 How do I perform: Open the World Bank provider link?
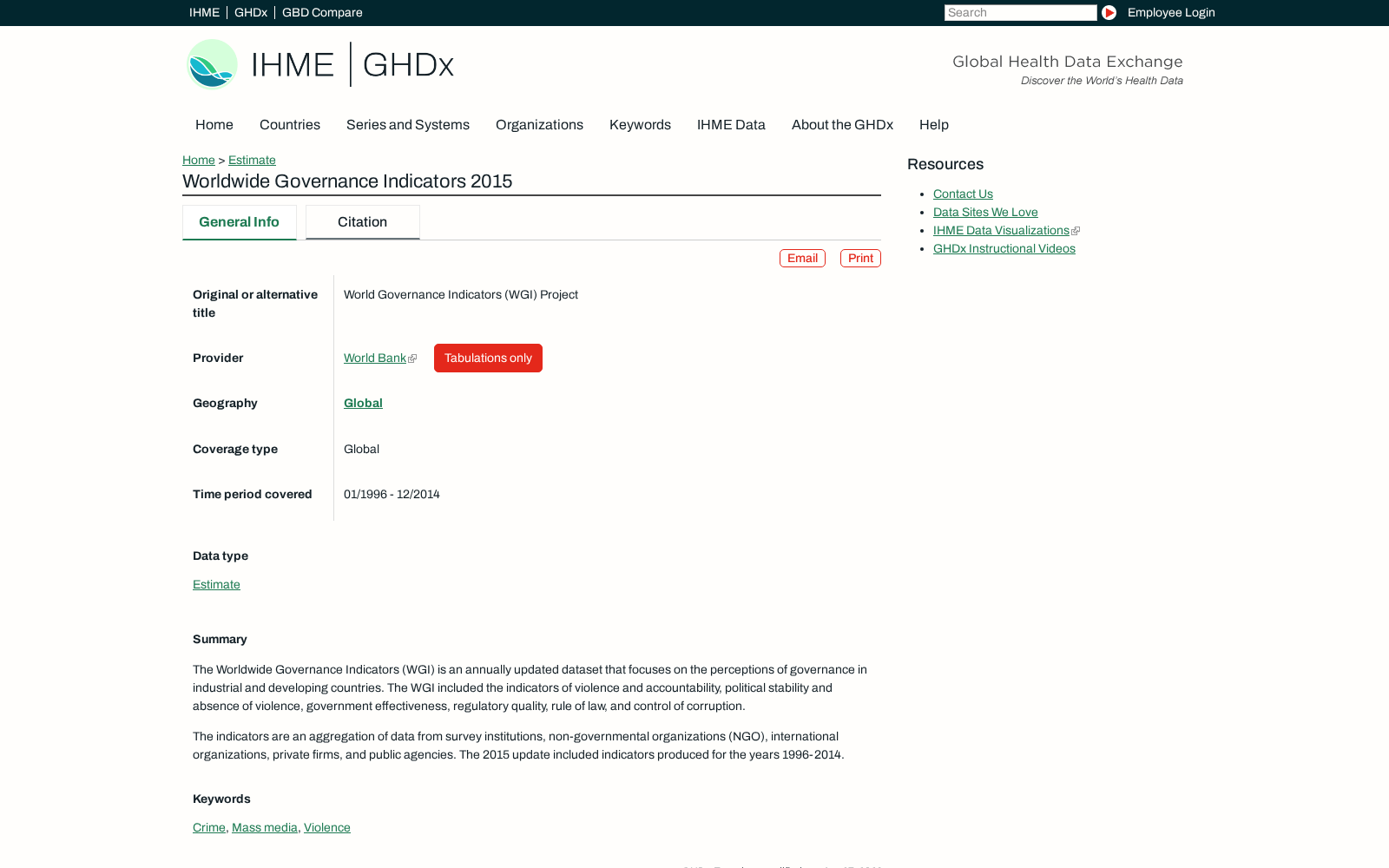click(375, 358)
